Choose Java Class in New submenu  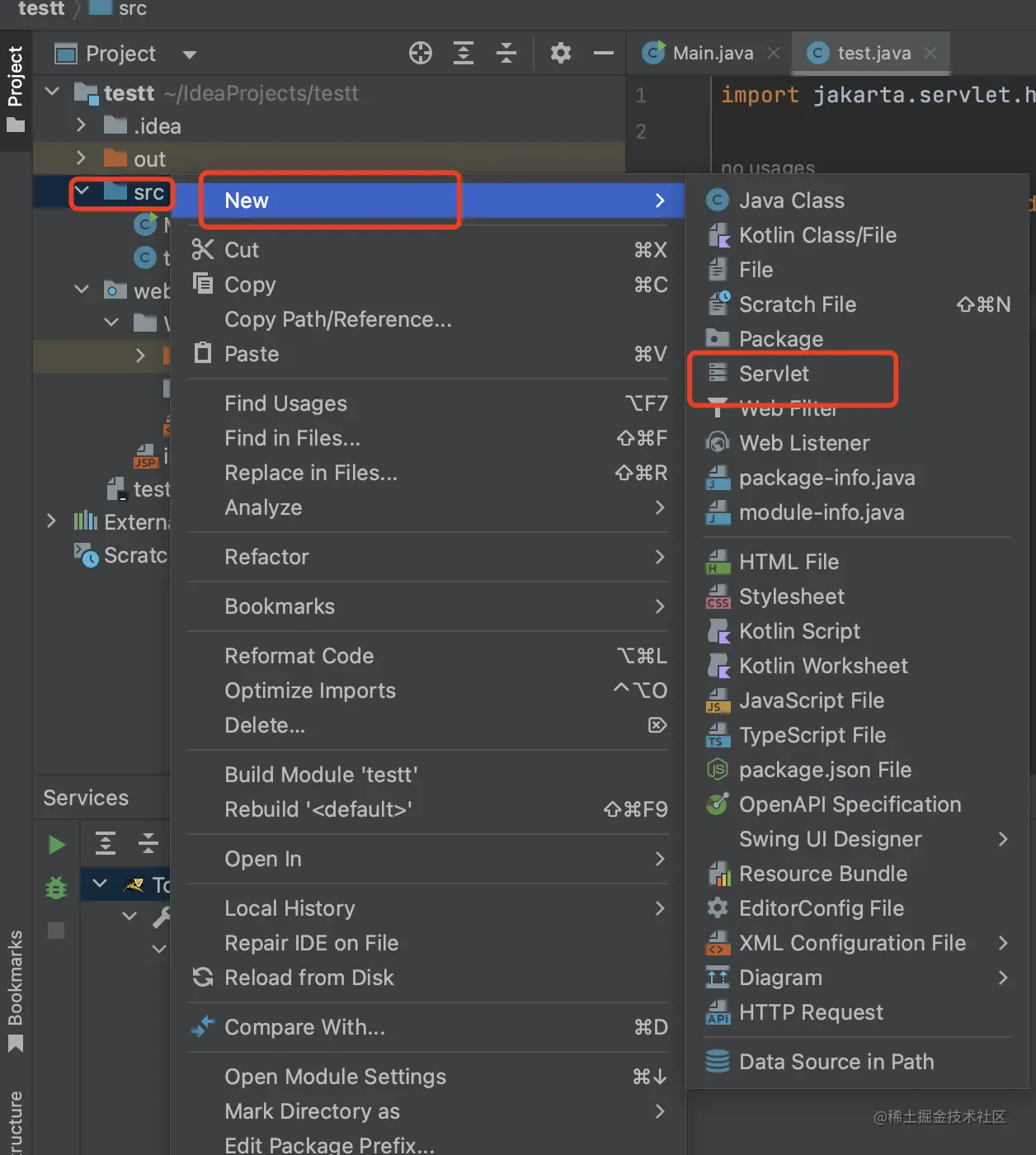pyautogui.click(x=791, y=200)
